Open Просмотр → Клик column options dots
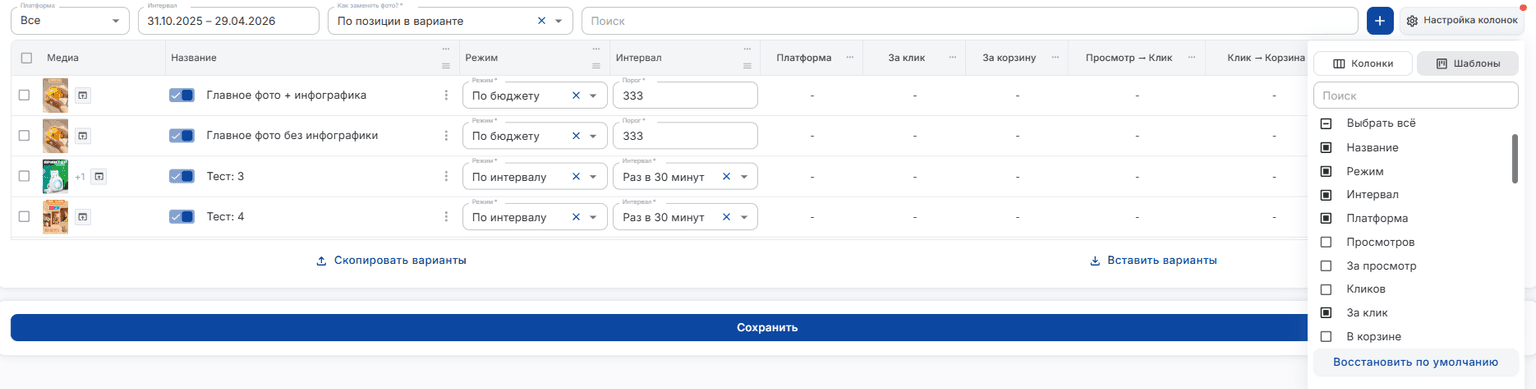The width and height of the screenshot is (1536, 389). [1192, 58]
